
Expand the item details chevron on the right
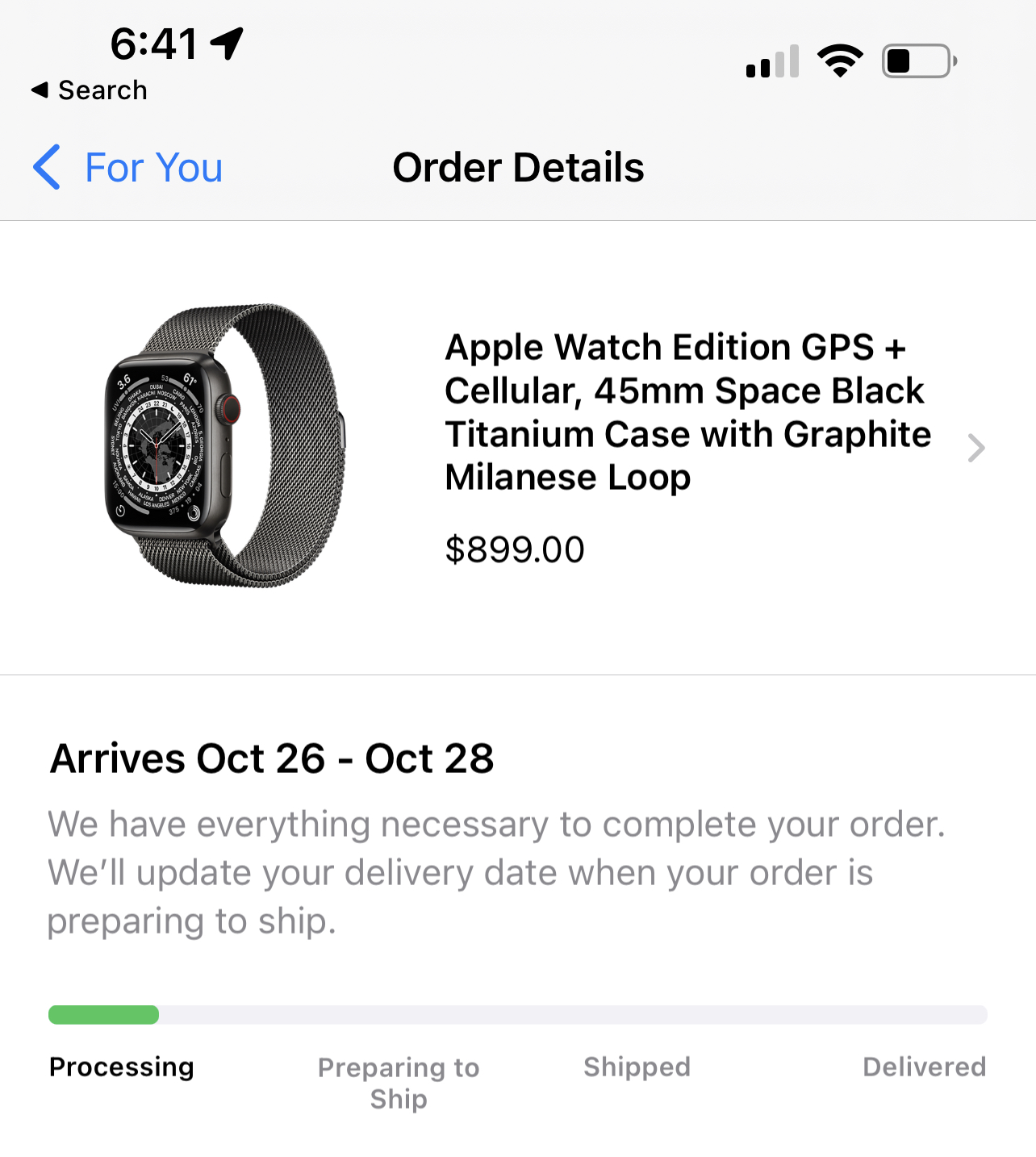976,448
